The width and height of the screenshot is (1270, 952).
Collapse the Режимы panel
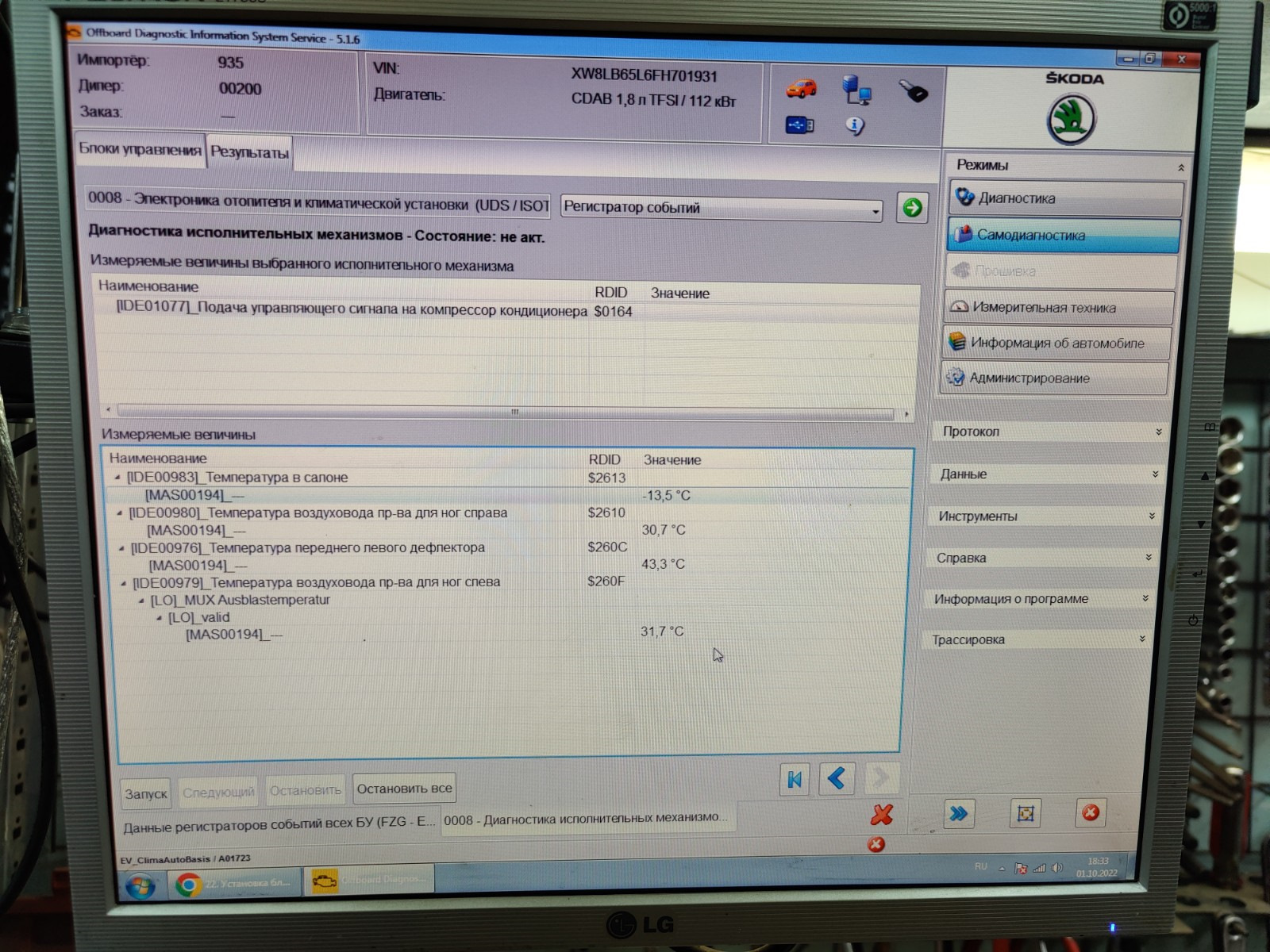[x=1180, y=167]
